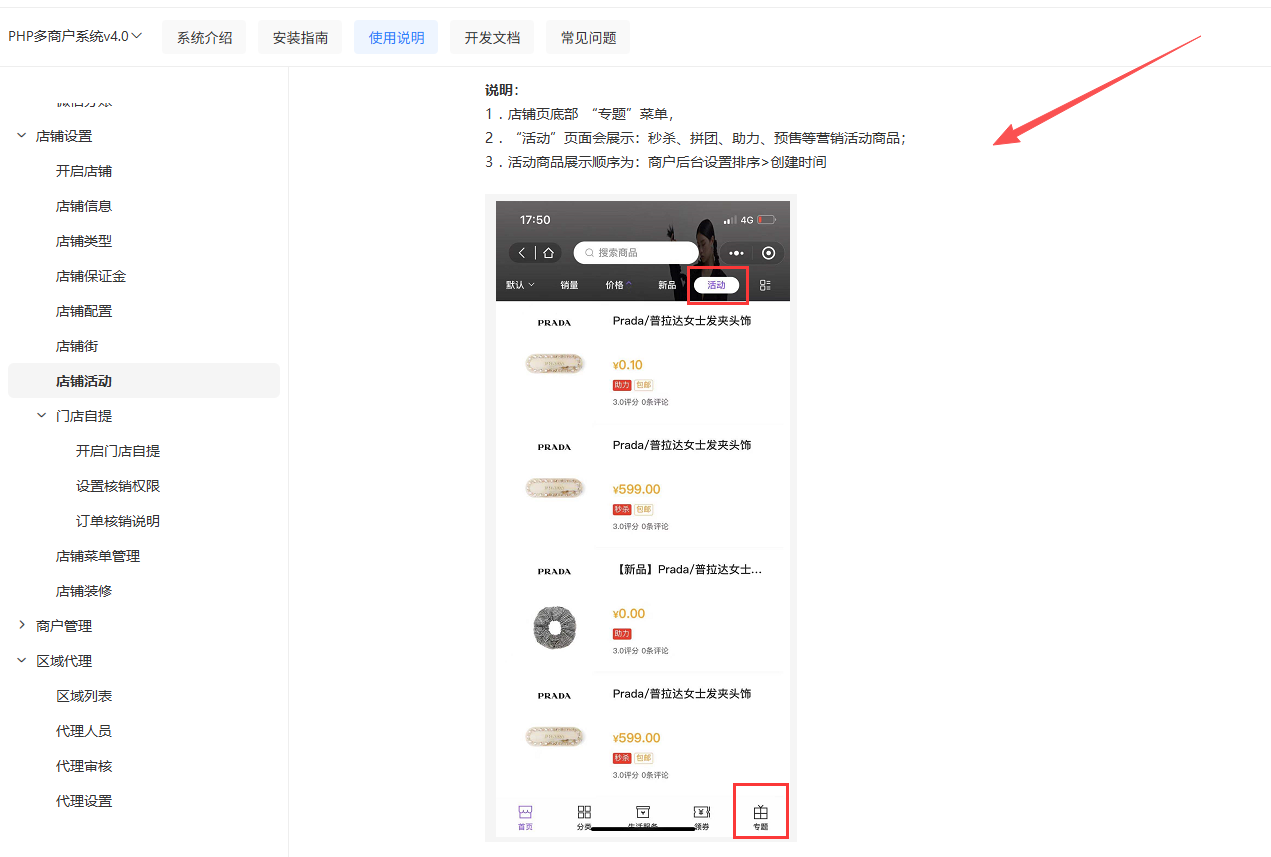Open the 常见问题 tab
This screenshot has height=857, width=1271.
coord(588,37)
